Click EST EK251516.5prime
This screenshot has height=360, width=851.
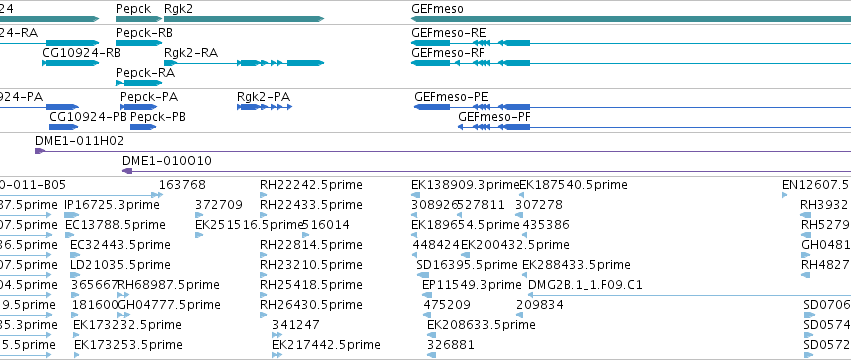pos(249,225)
